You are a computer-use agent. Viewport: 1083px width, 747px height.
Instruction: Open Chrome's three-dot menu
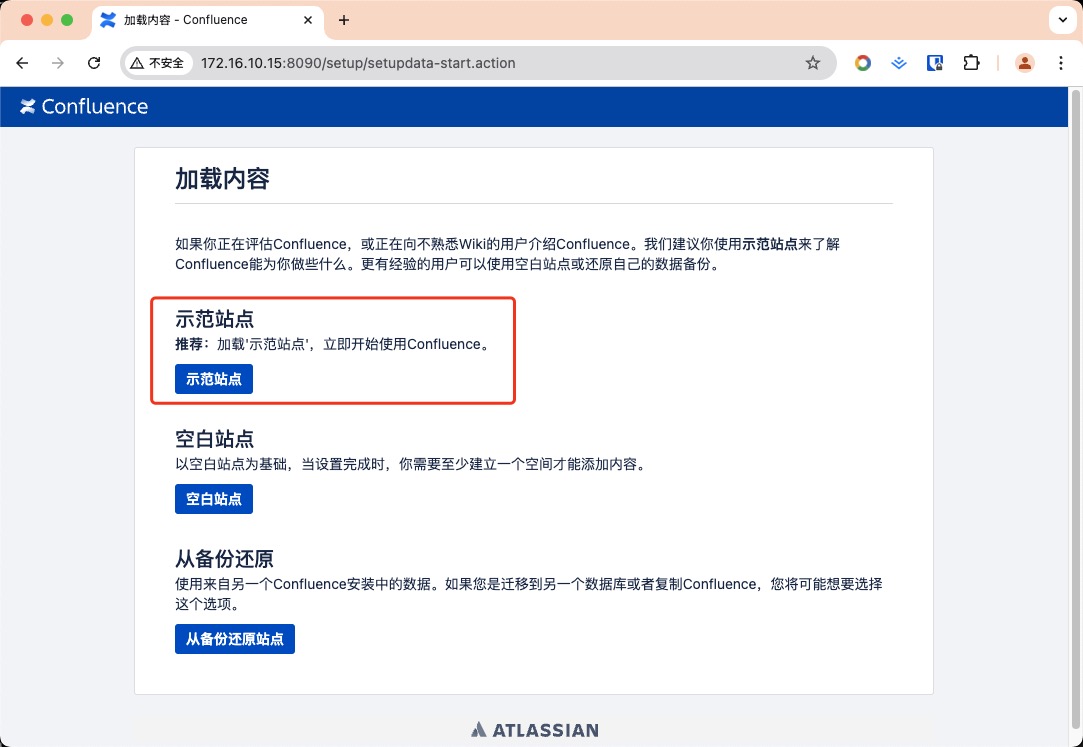click(x=1060, y=63)
